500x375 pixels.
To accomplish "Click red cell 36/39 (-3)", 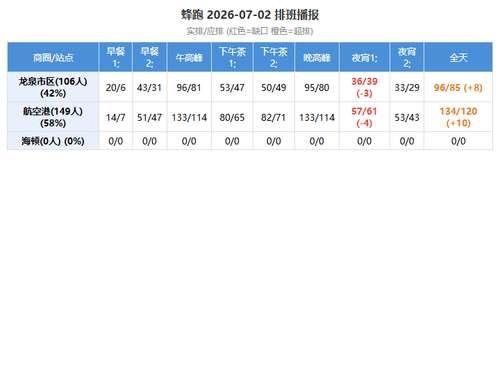I will [x=364, y=87].
